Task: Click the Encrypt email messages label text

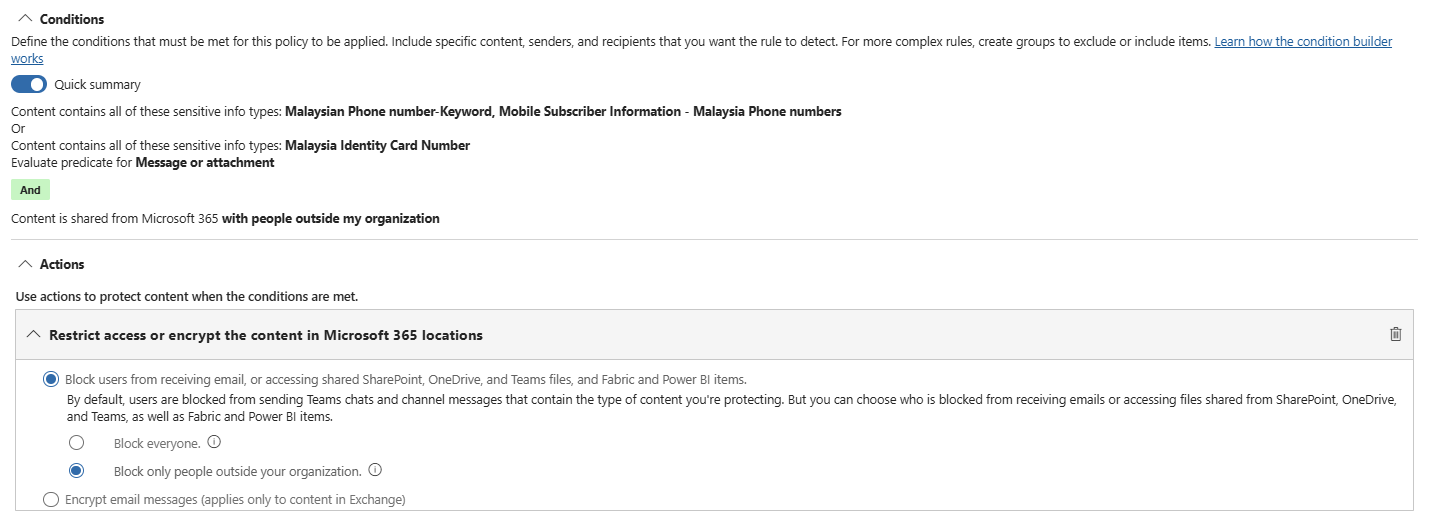Action: pyautogui.click(x=235, y=499)
